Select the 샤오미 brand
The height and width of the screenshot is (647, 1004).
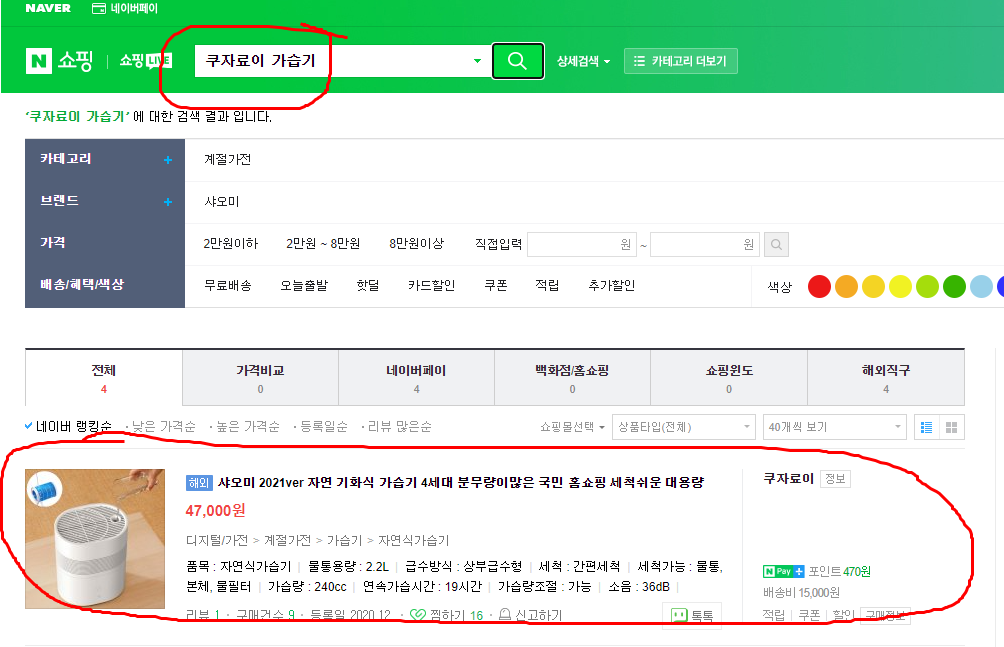(222, 202)
